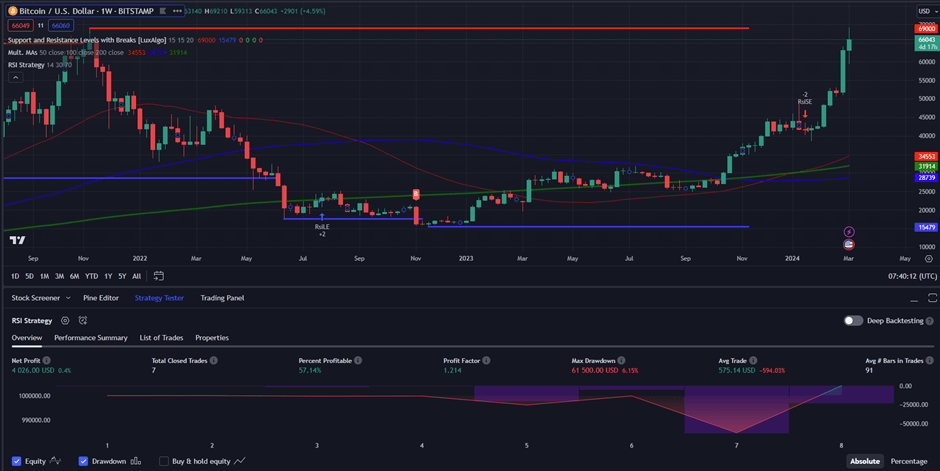Turn on Deep Backtesting toggle
This screenshot has height=471, width=940.
tap(853, 321)
